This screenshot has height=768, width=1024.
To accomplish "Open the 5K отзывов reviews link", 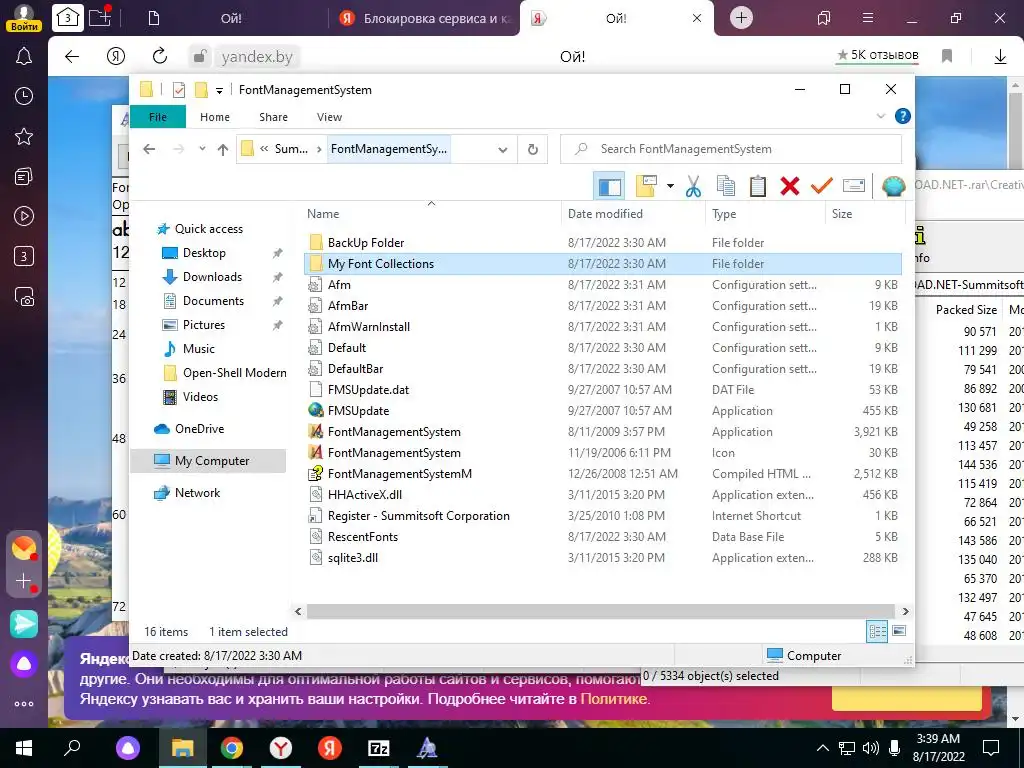I will tap(878, 56).
